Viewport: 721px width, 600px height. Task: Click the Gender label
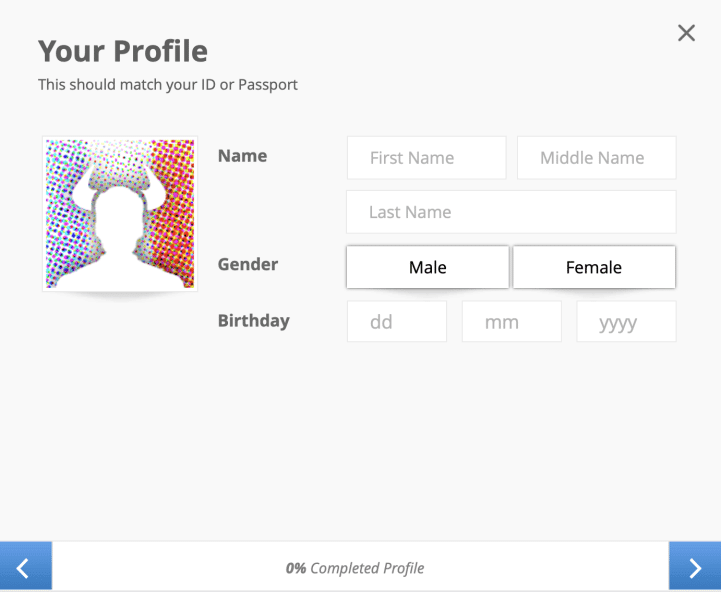tap(248, 265)
